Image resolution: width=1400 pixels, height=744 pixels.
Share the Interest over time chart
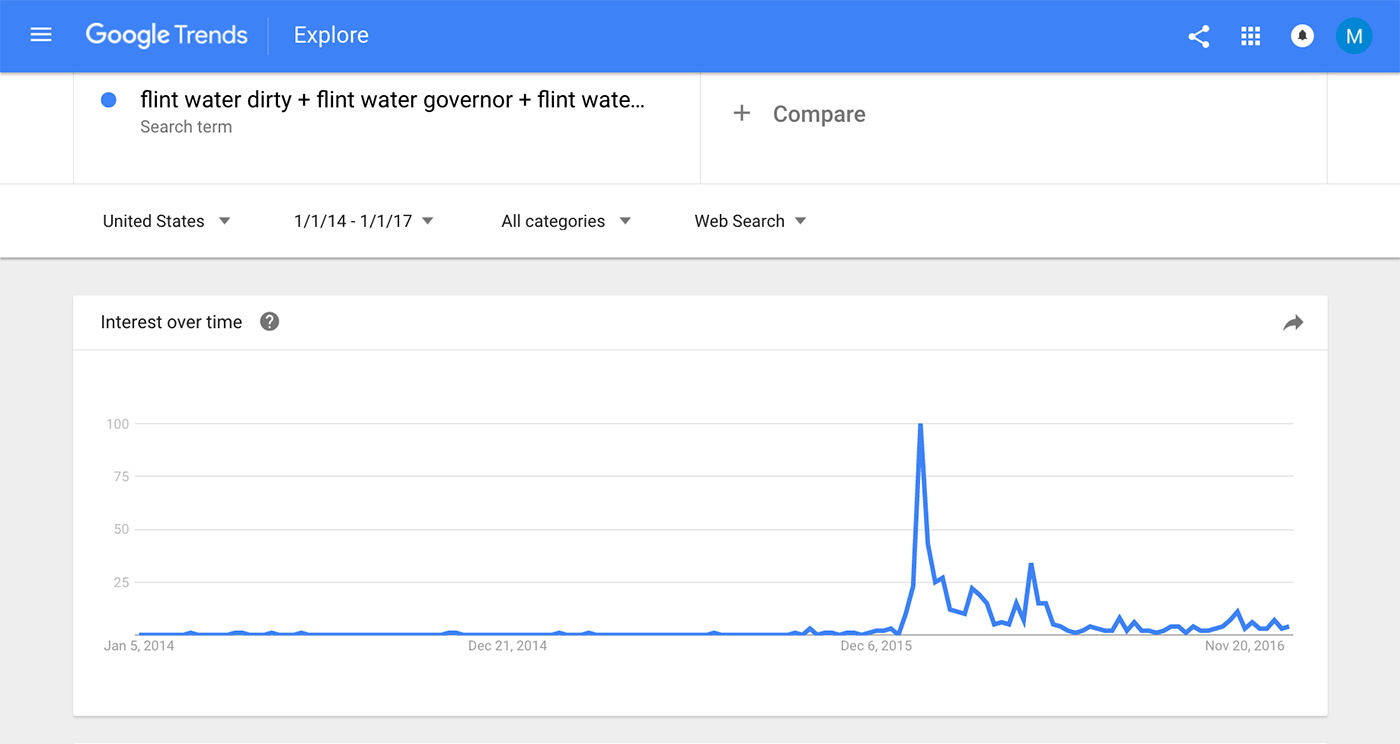pyautogui.click(x=1293, y=322)
